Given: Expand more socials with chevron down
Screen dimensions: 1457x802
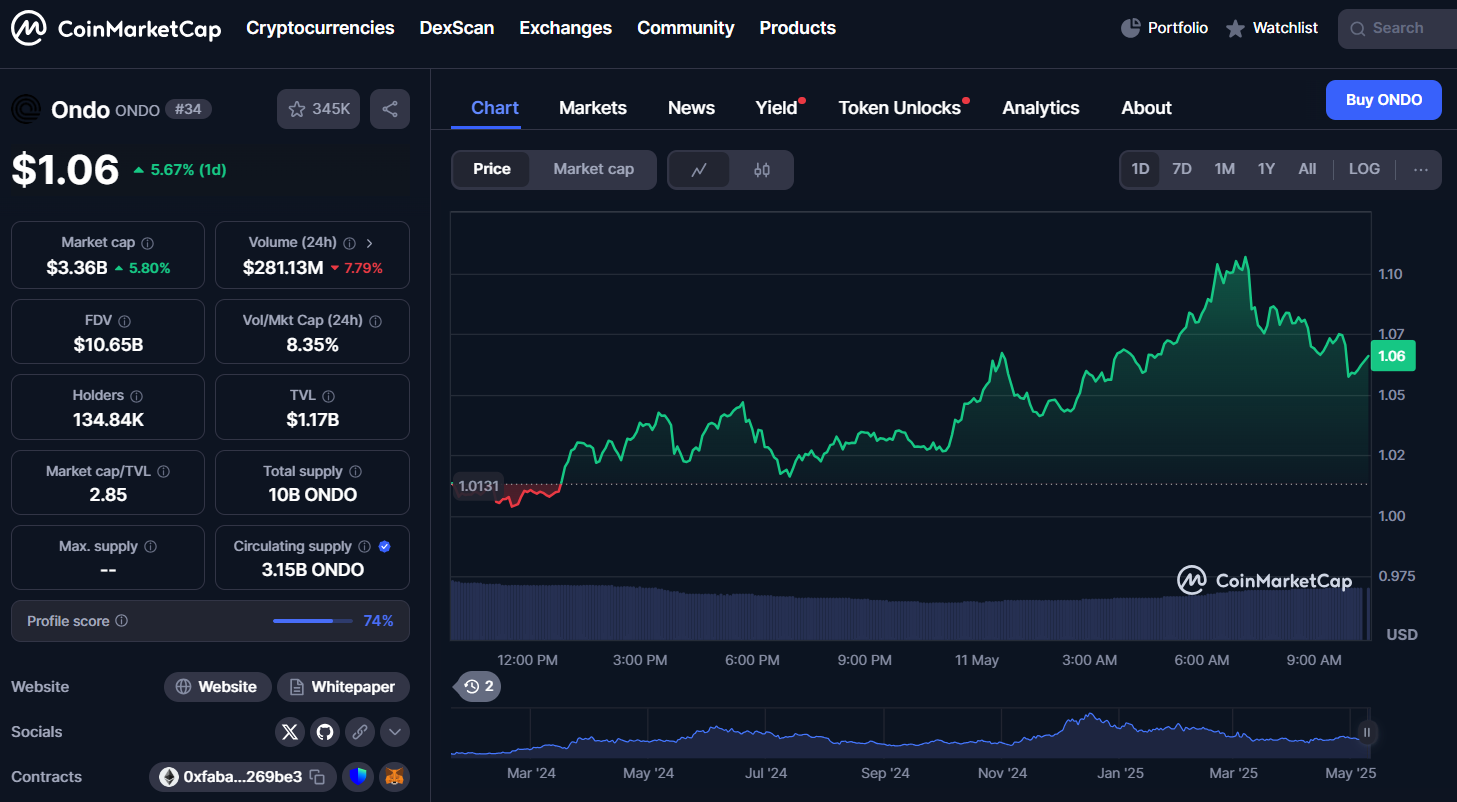Looking at the screenshot, I should [x=395, y=732].
